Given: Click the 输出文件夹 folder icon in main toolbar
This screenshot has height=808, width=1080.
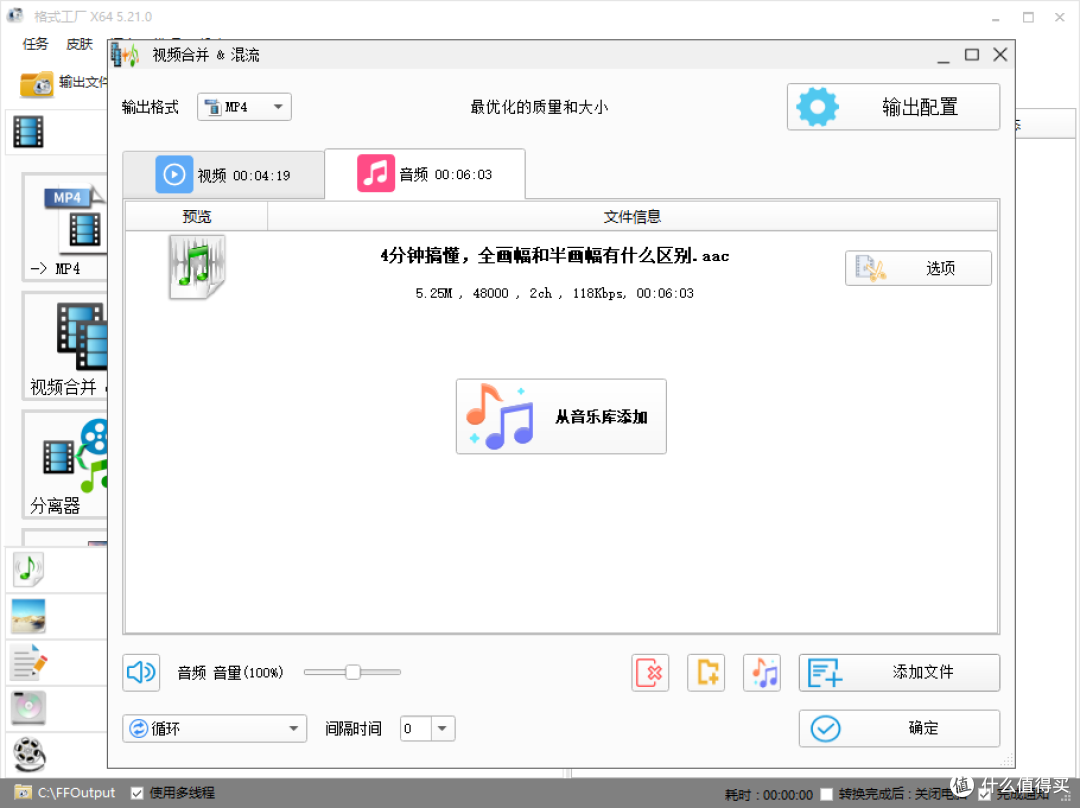Looking at the screenshot, I should tap(37, 84).
